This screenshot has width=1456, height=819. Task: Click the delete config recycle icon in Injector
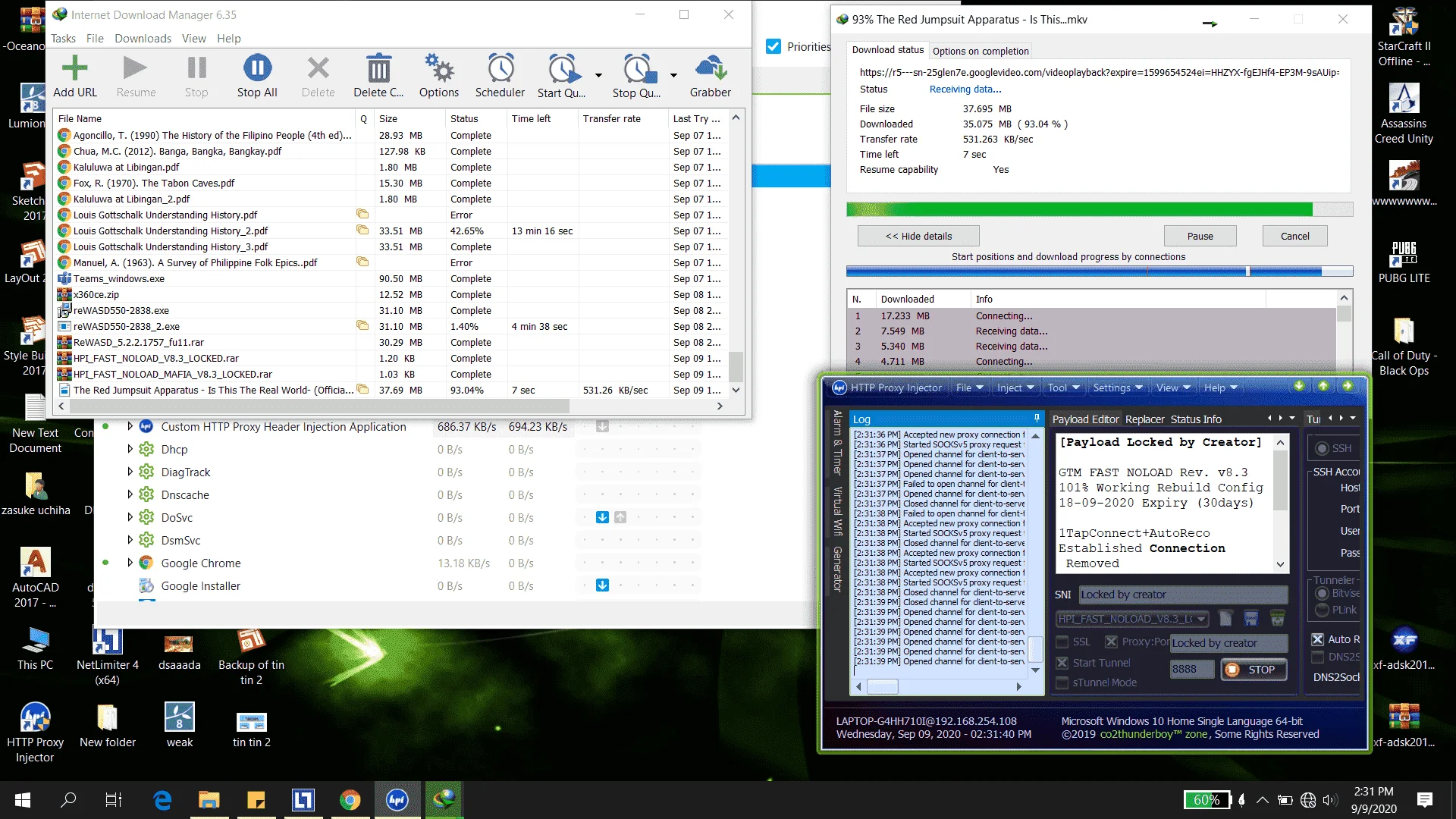click(1278, 619)
